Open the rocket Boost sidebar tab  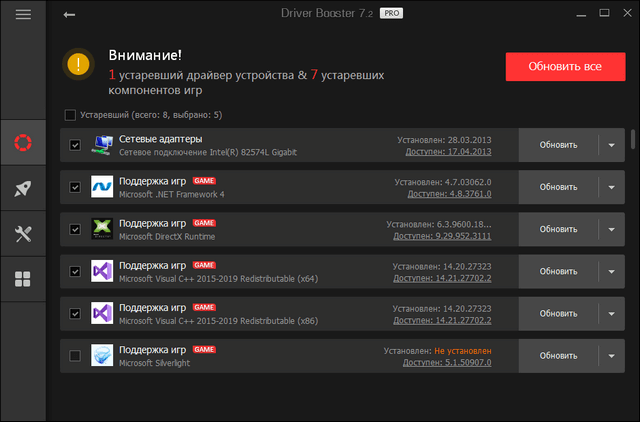pos(23,188)
